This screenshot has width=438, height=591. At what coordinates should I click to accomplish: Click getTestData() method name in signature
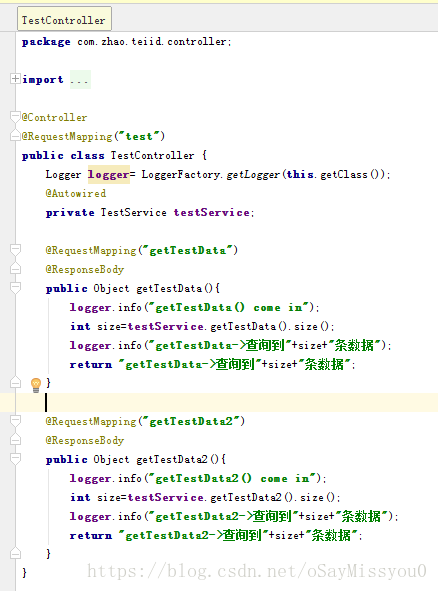[x=169, y=288]
